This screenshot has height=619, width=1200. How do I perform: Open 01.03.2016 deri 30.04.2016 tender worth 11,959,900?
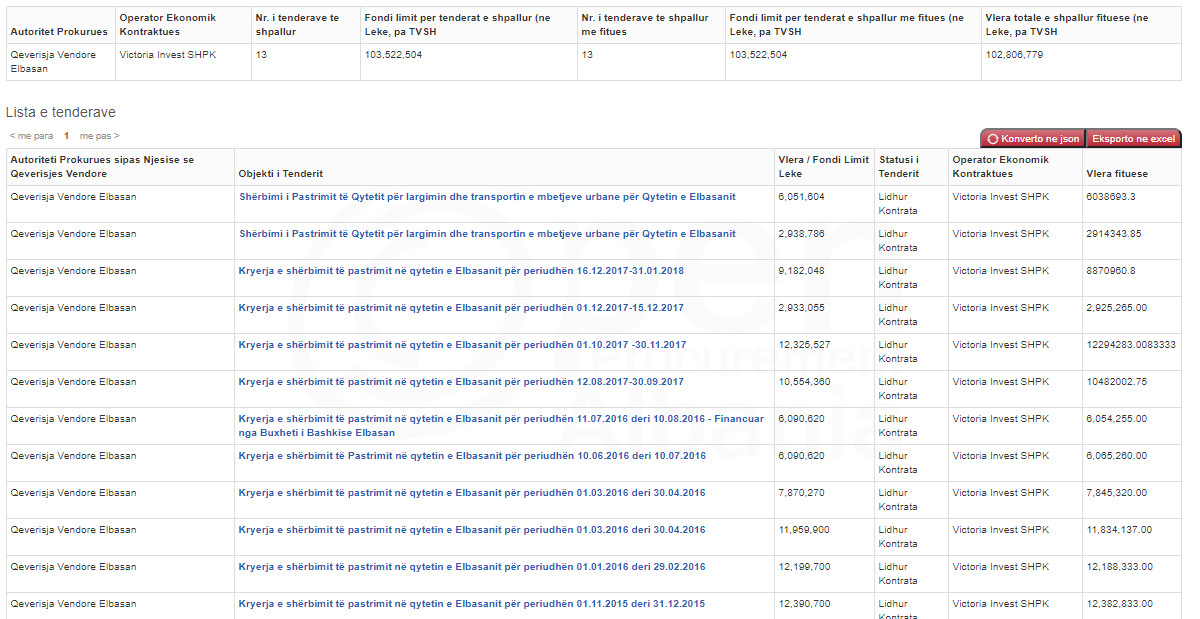point(472,530)
